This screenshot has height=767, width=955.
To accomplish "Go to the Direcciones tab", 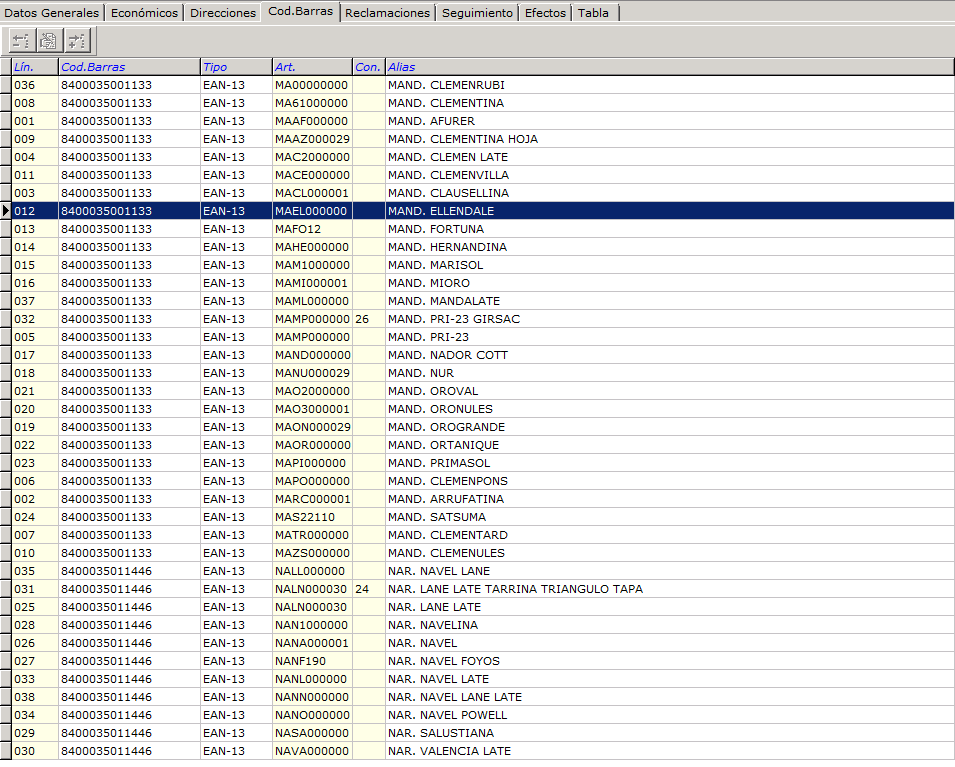I will point(223,13).
